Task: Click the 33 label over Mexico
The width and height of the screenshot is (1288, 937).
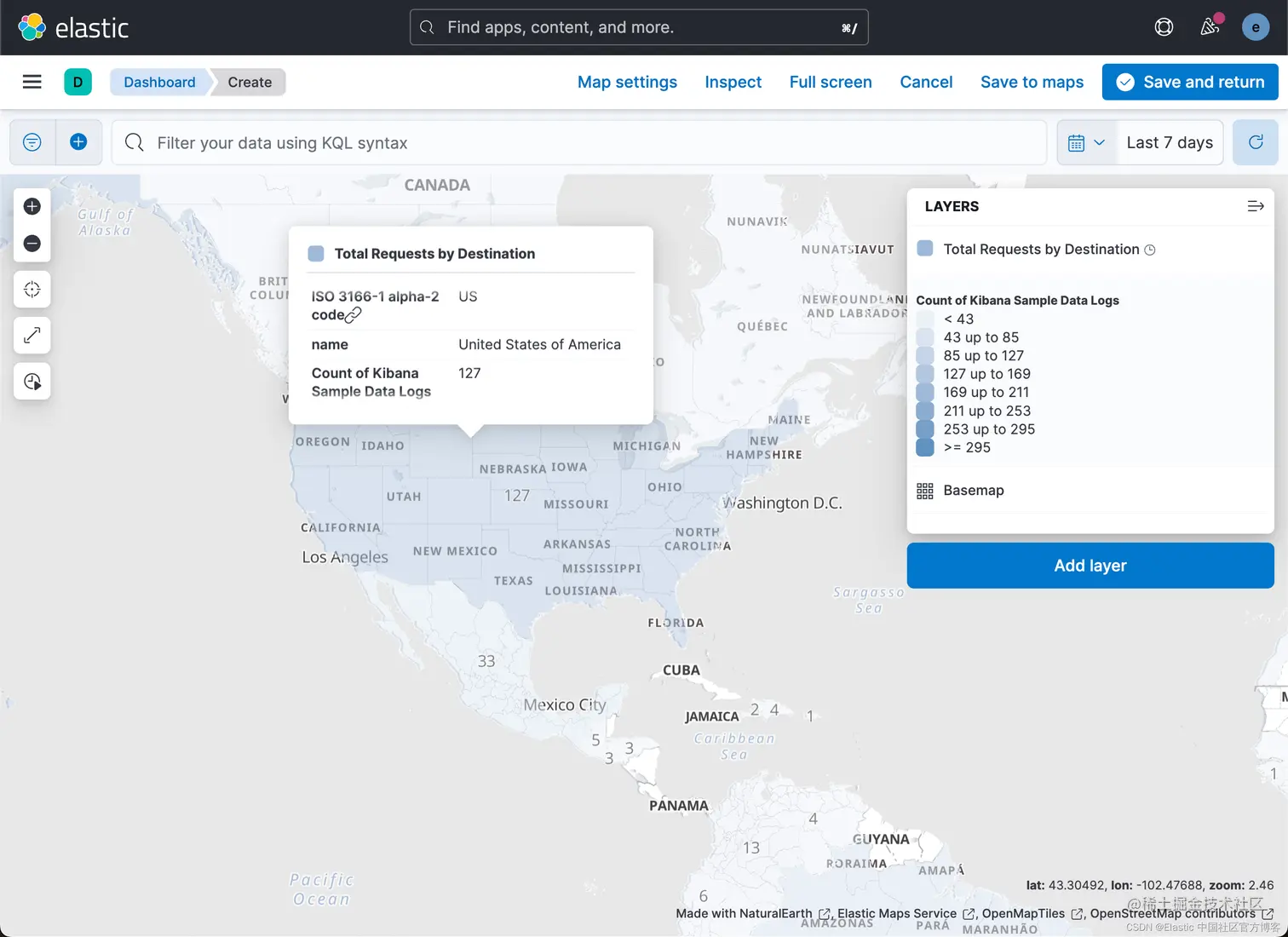Action: pyautogui.click(x=486, y=661)
